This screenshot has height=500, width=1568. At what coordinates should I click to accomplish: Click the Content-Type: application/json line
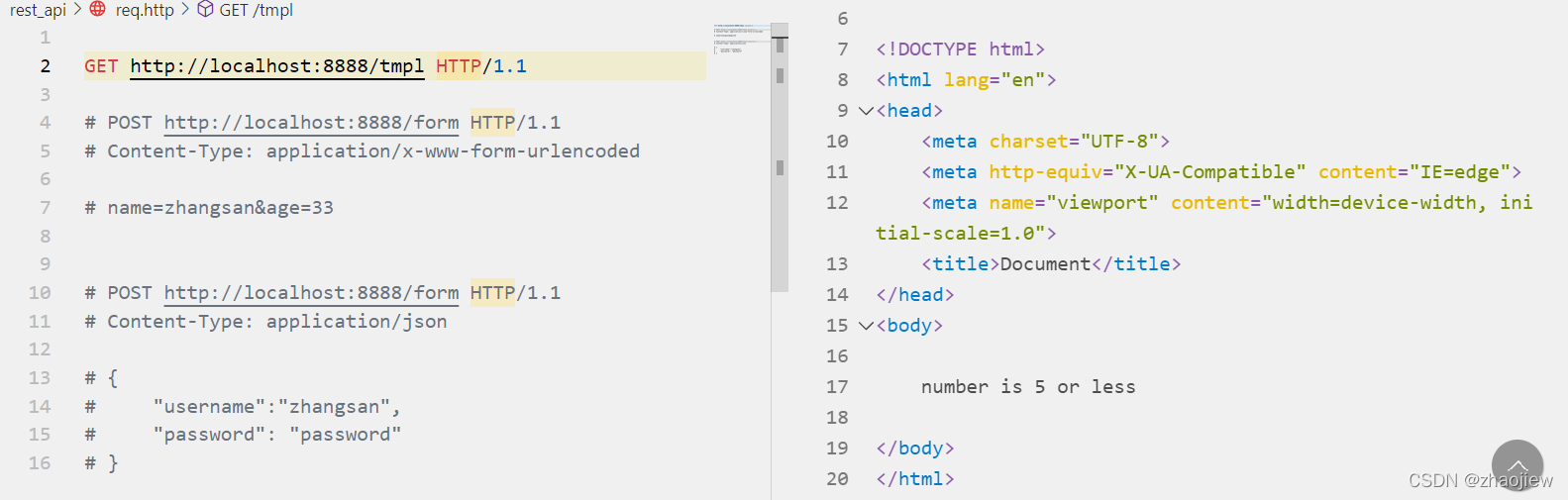265,322
